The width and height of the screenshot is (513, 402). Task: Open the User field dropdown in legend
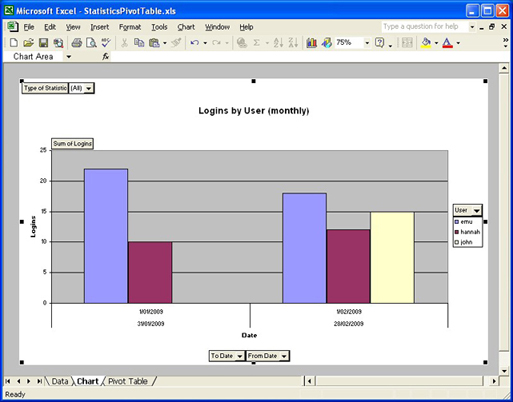(x=477, y=211)
